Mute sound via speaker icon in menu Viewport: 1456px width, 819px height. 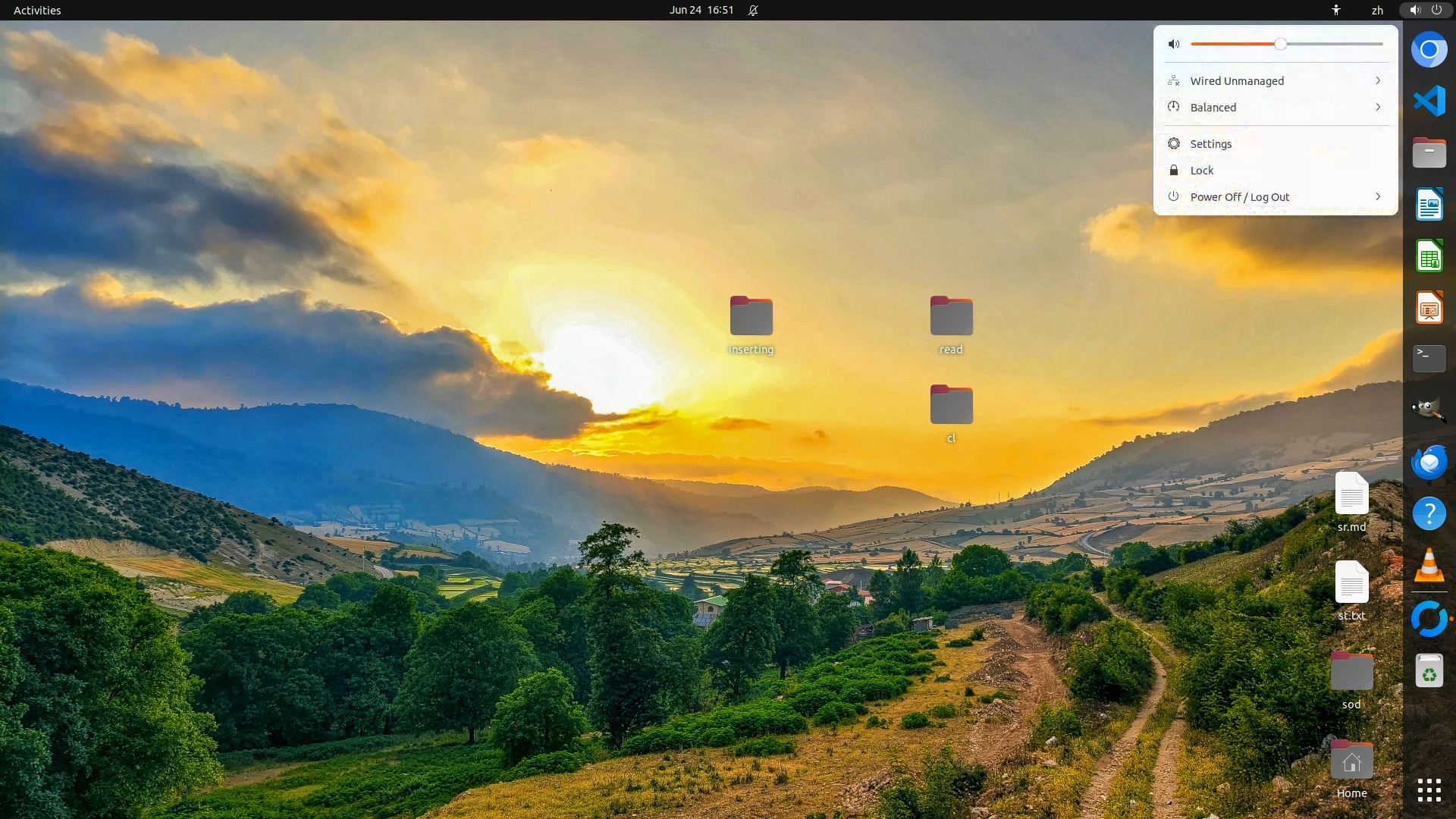[x=1174, y=44]
